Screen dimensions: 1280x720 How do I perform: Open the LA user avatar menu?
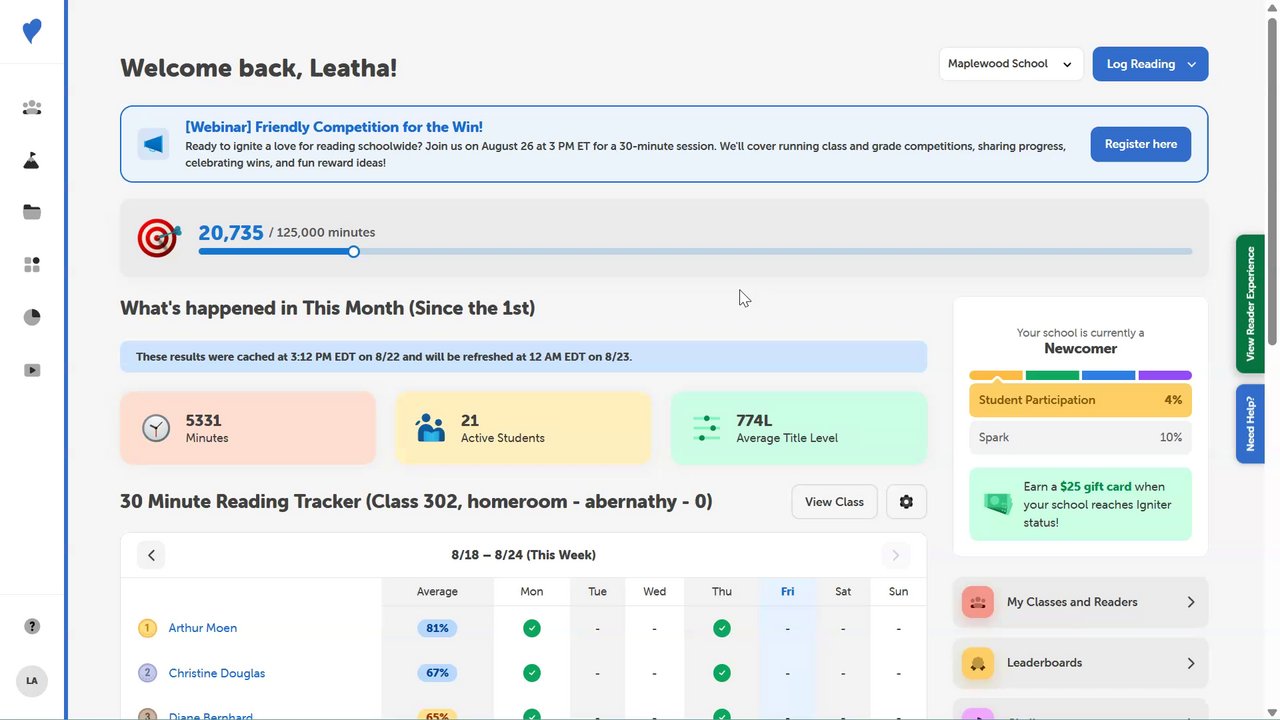click(x=32, y=681)
